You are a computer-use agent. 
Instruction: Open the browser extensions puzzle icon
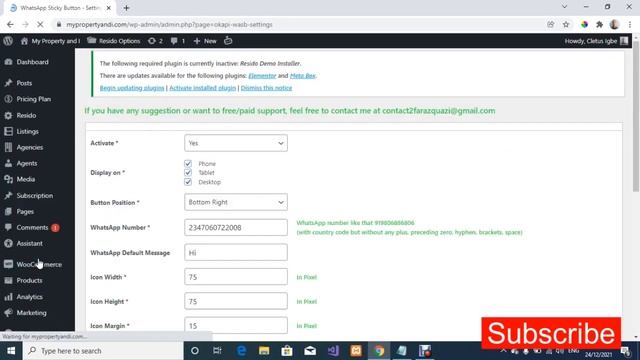coord(599,24)
